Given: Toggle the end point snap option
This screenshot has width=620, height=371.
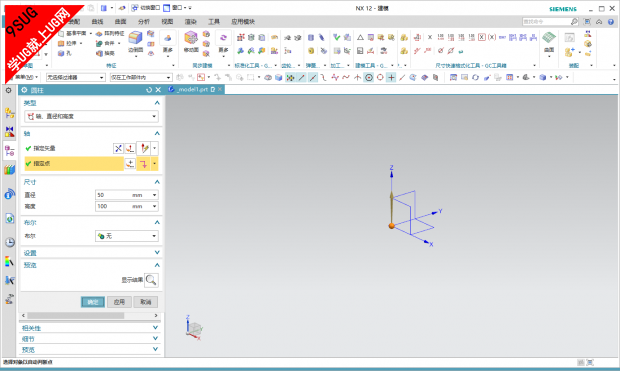Looking at the screenshot, I should (x=302, y=78).
